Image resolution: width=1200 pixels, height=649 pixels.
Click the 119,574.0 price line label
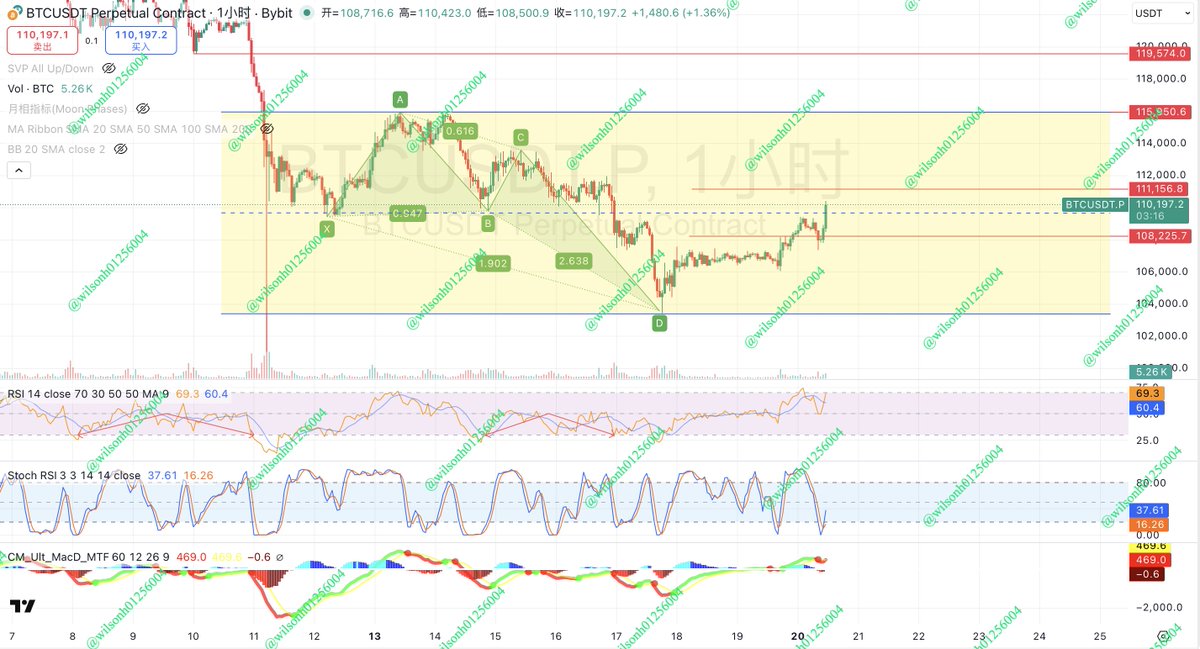pos(1160,54)
